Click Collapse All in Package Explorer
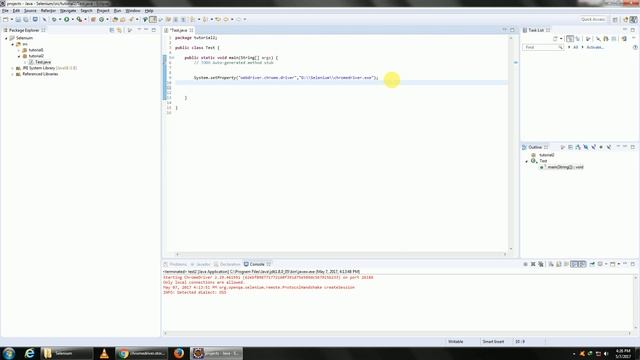Image resolution: width=640 pixels, height=360 pixels. tap(112, 30)
